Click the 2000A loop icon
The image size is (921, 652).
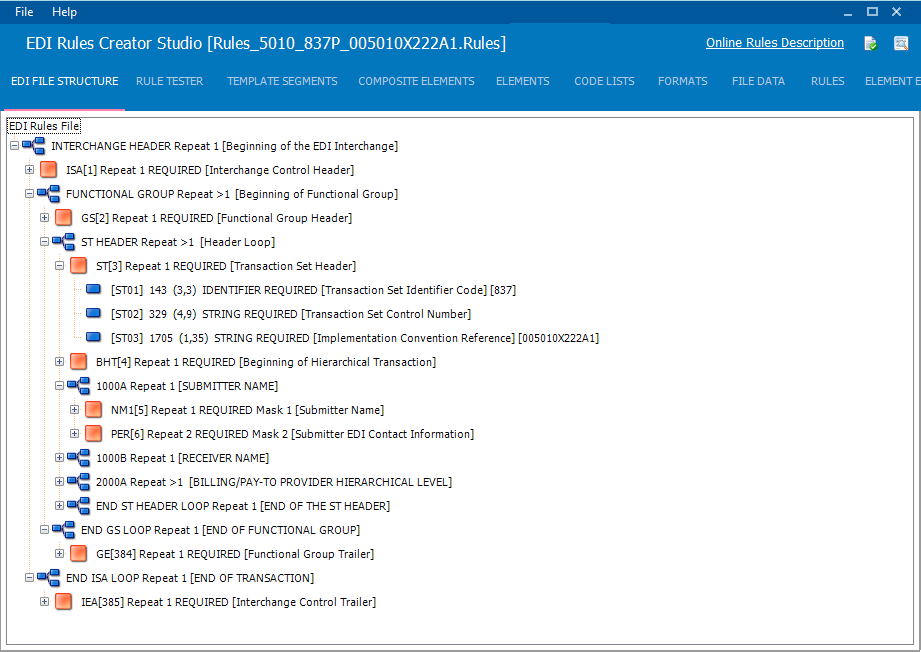78,482
